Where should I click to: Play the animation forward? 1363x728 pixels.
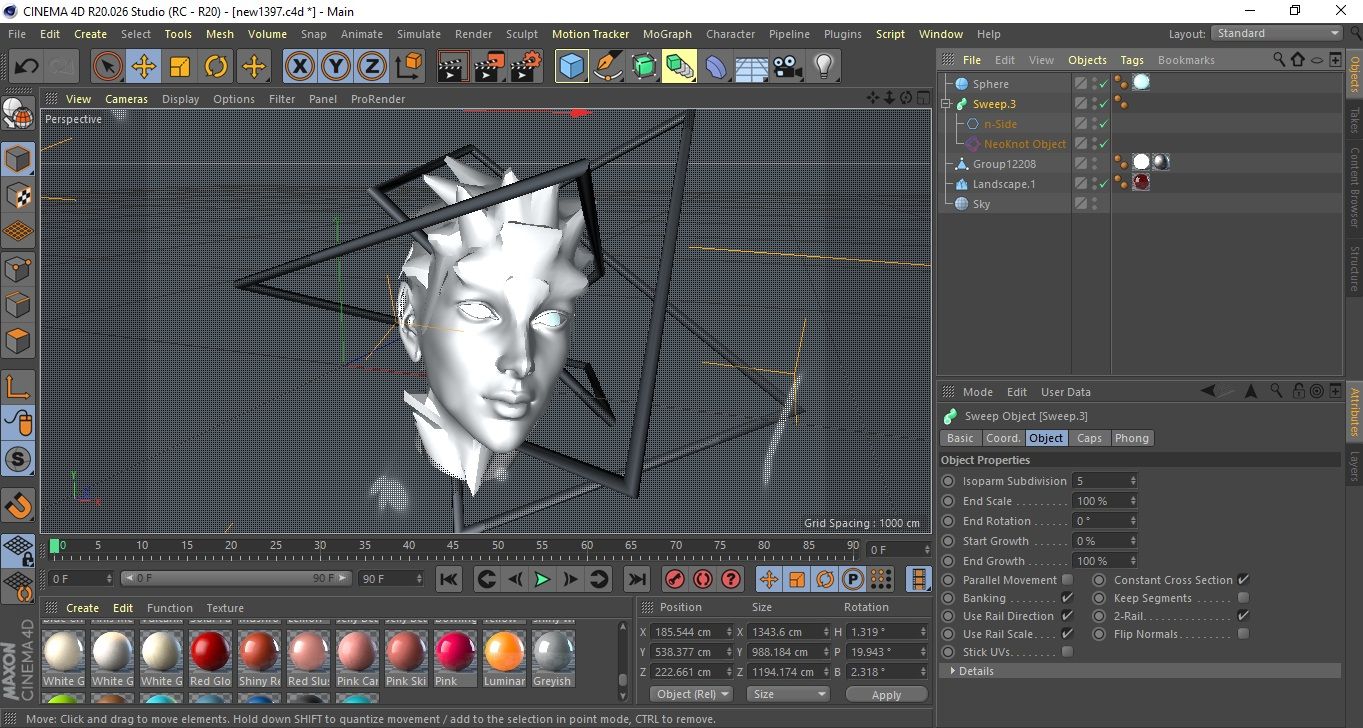click(x=542, y=579)
